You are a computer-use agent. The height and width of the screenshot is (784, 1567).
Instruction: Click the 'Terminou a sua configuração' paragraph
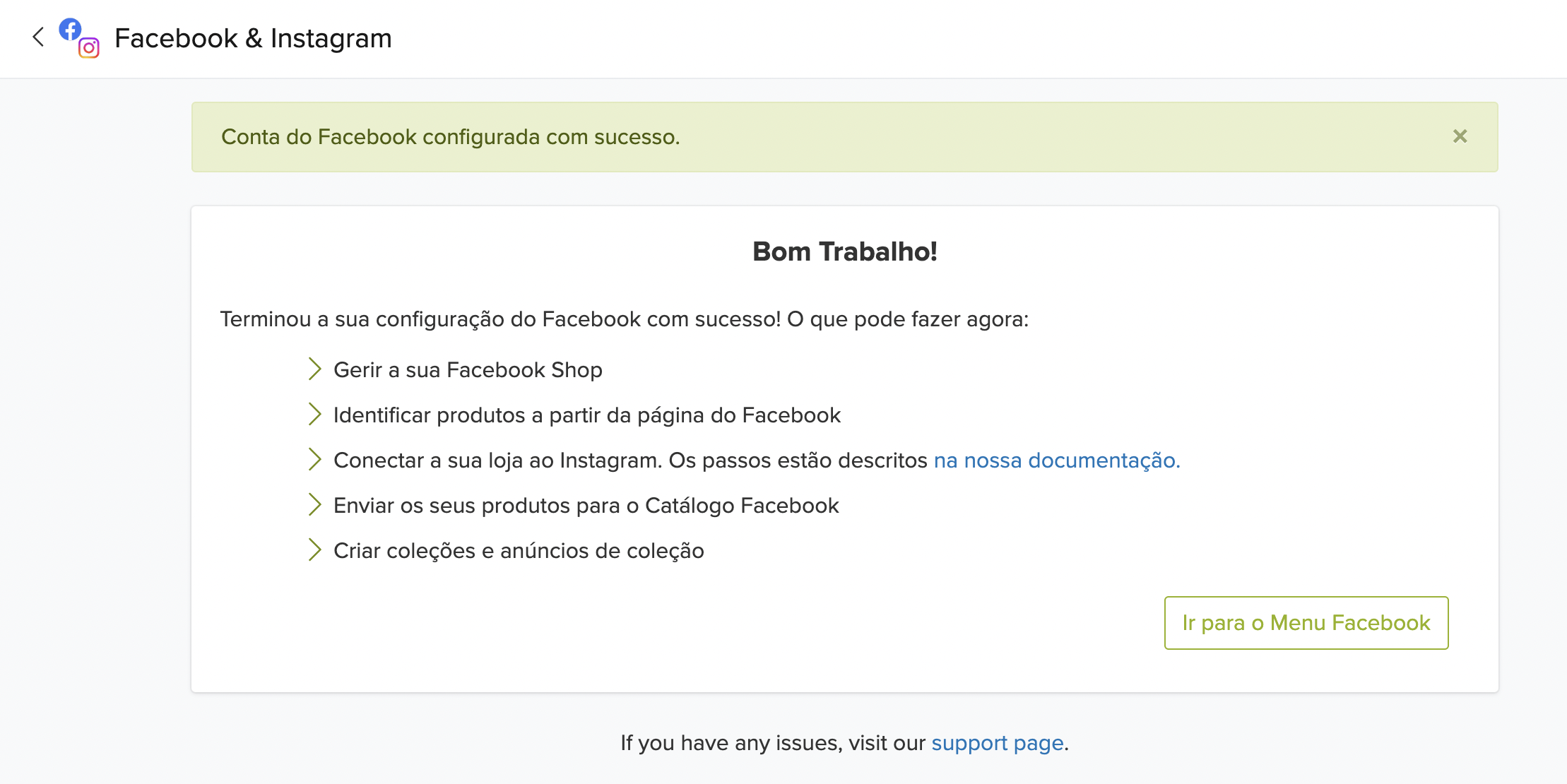(624, 319)
